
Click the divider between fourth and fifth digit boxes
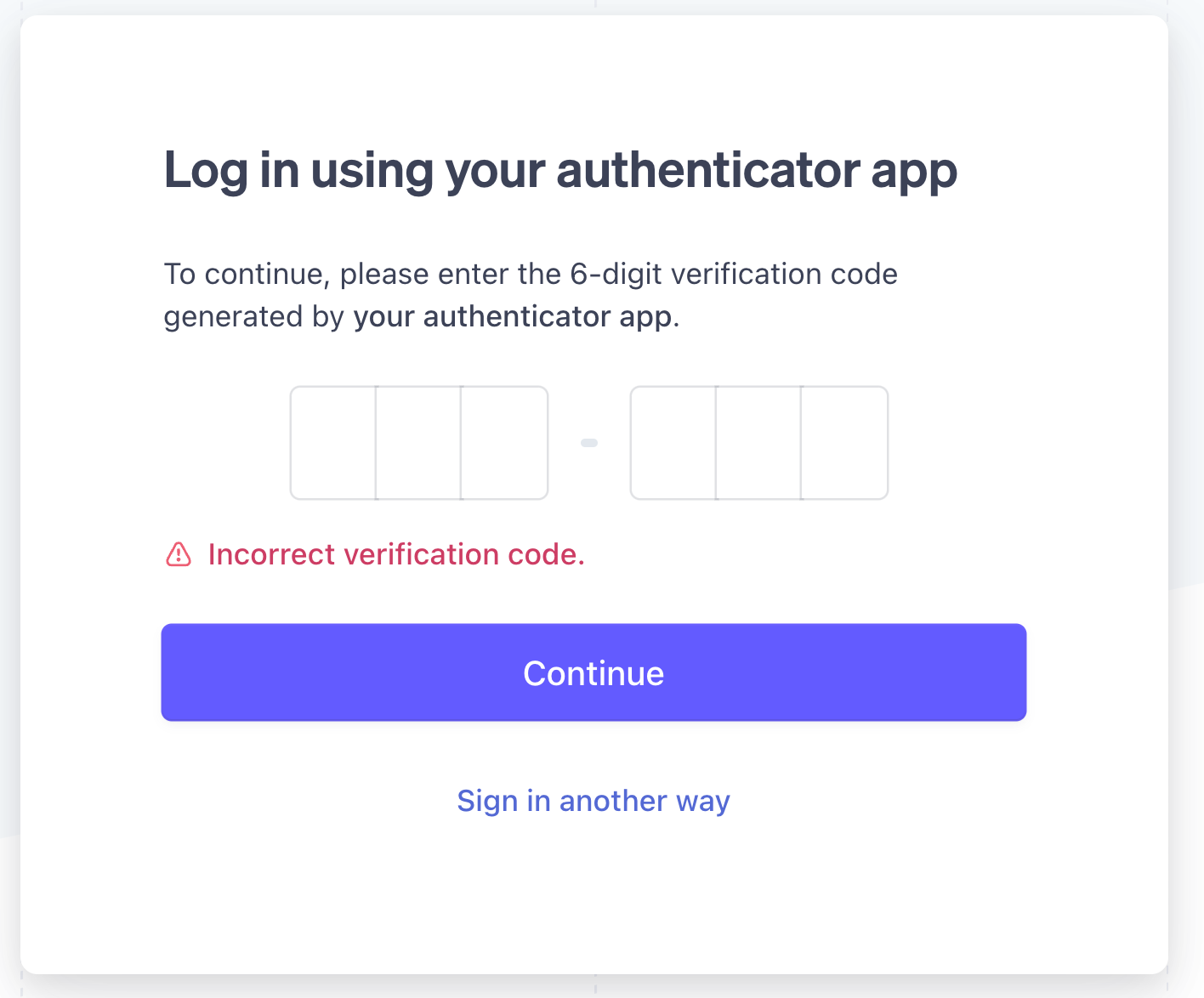coord(716,443)
